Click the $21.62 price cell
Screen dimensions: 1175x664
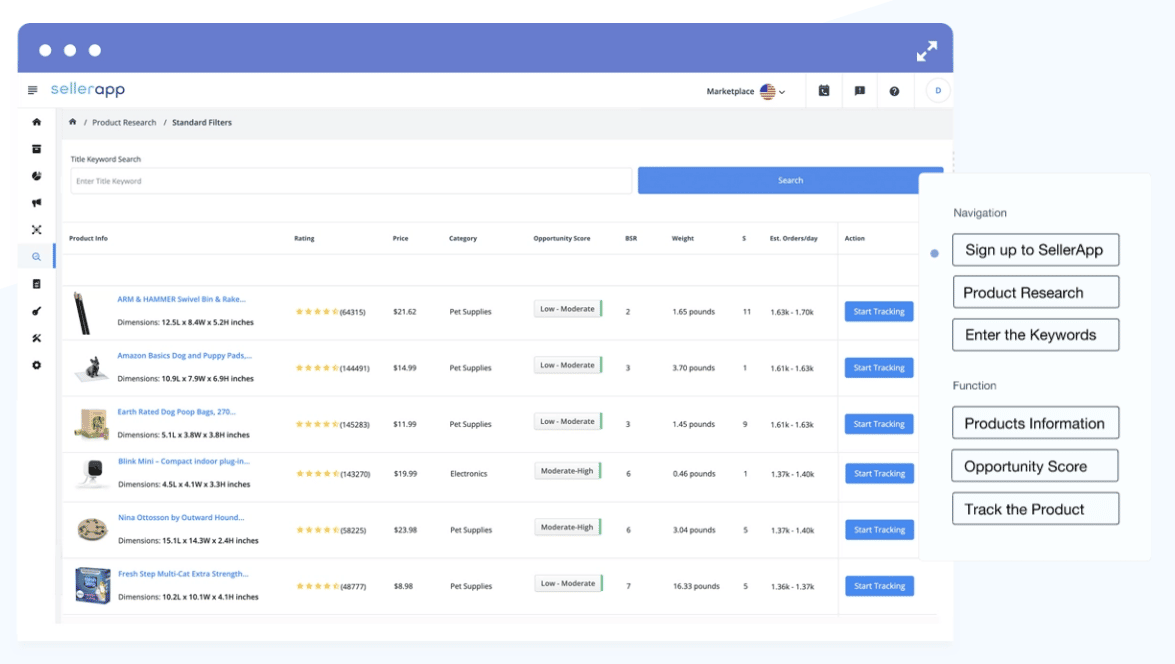[405, 312]
